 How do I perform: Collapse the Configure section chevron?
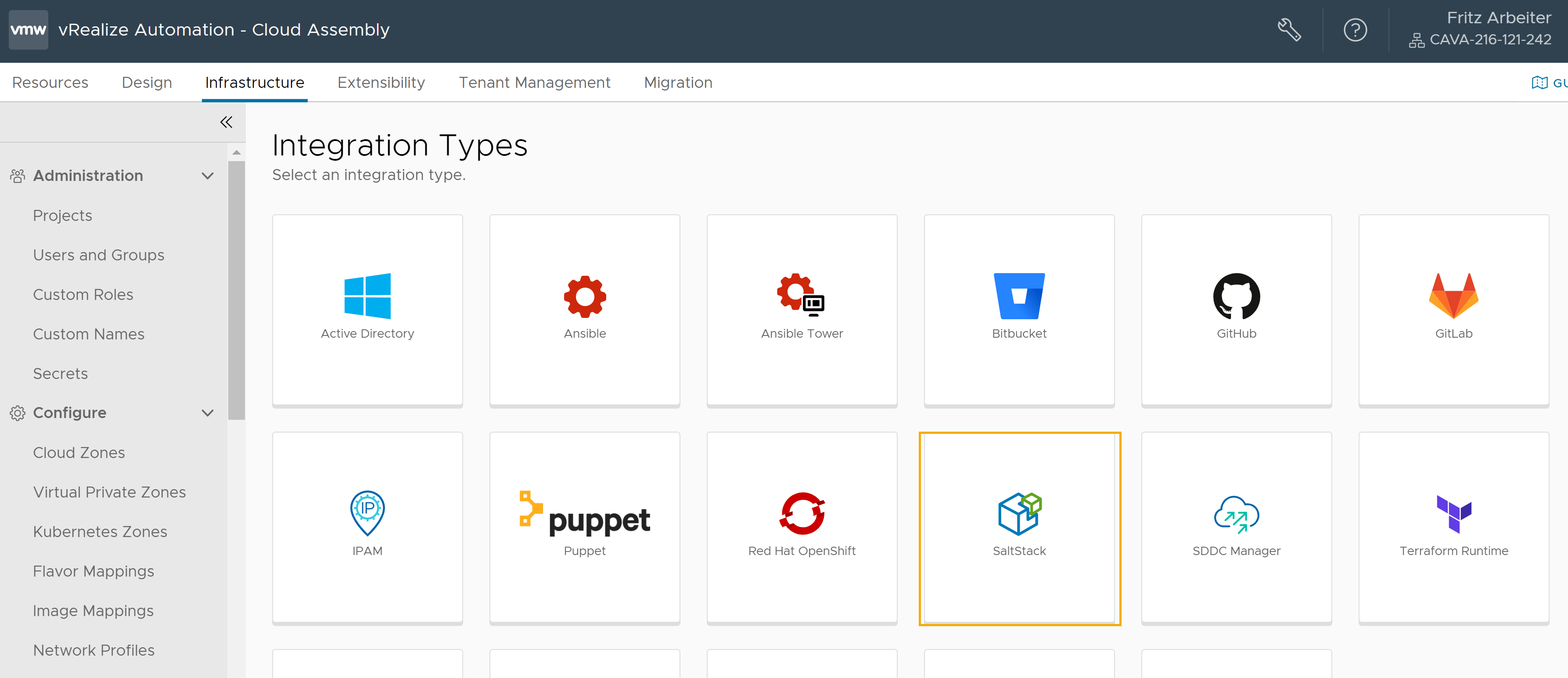tap(208, 413)
